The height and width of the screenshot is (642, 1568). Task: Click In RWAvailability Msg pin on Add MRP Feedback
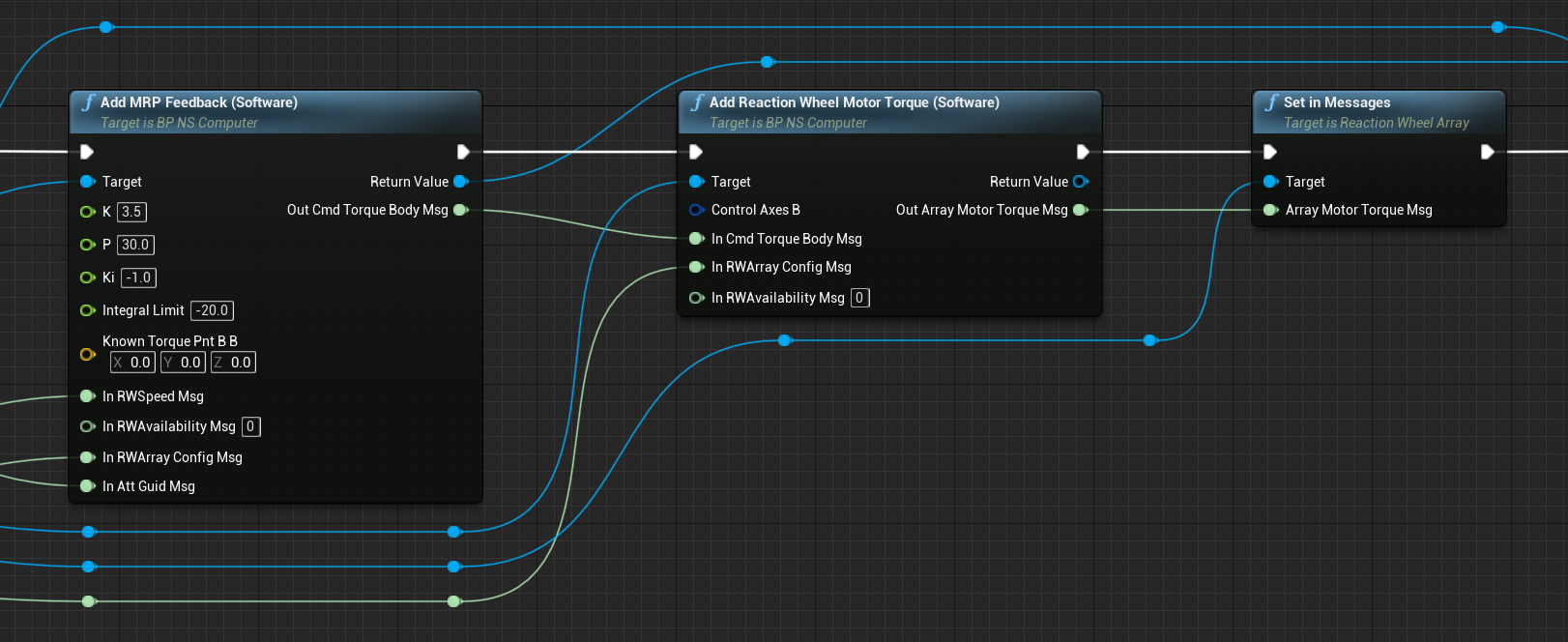[87, 426]
